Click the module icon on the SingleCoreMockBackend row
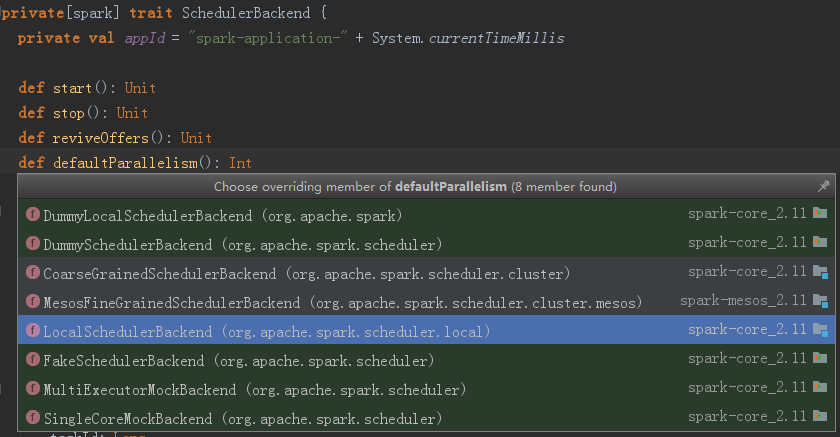The image size is (840, 437). (x=820, y=418)
